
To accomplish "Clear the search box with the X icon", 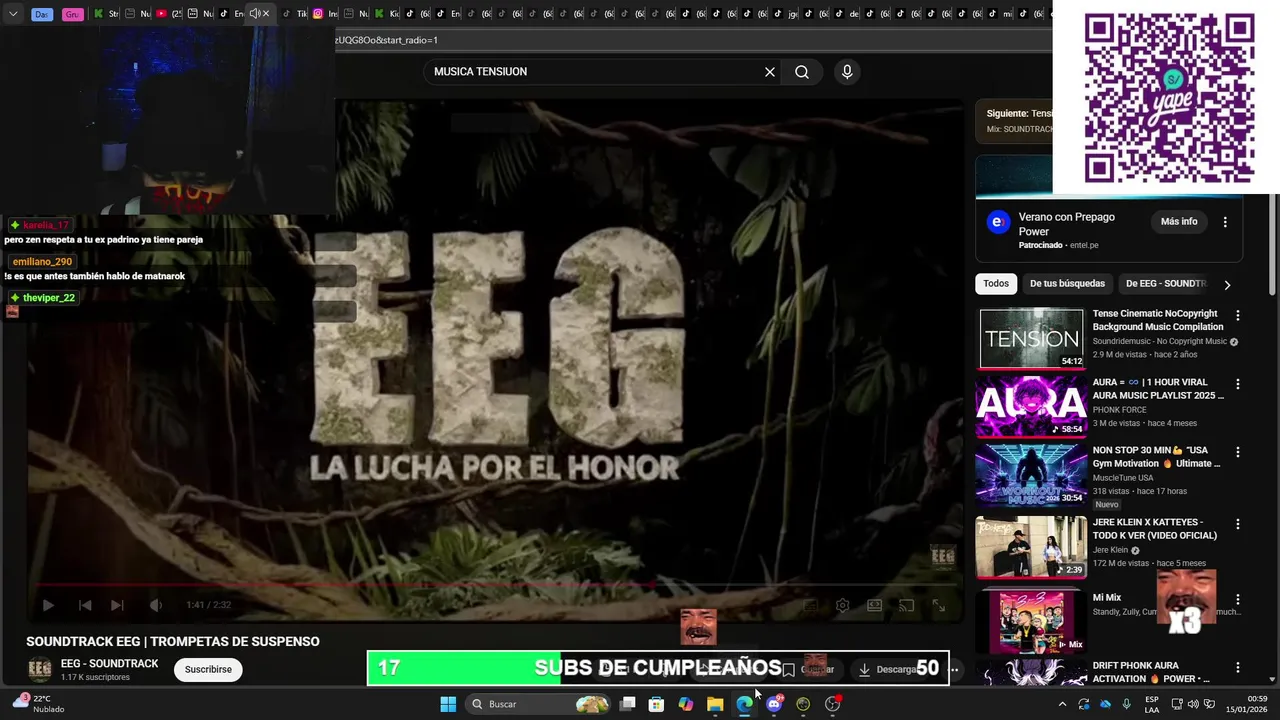I will (x=770, y=72).
